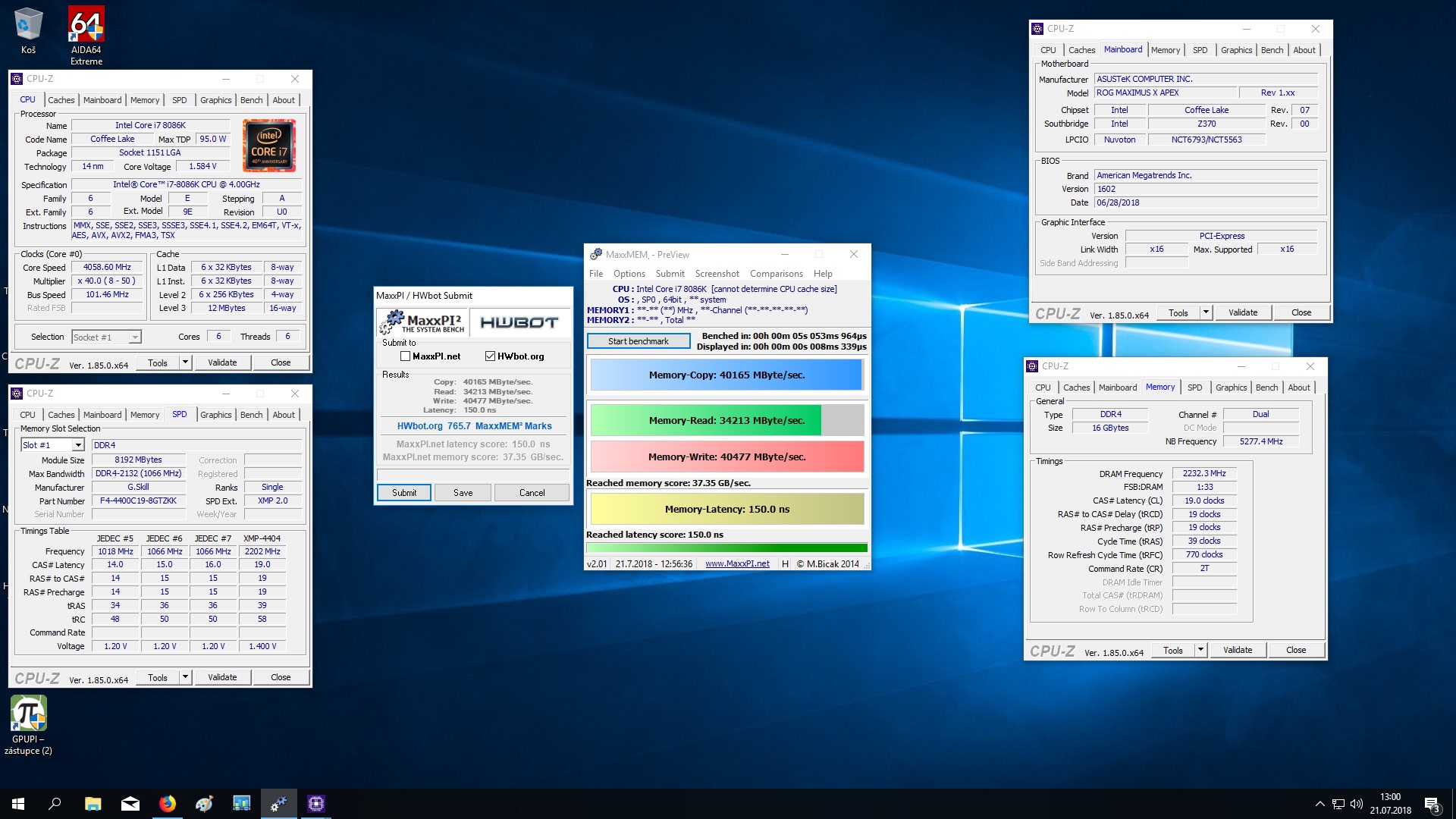Expand Tools dropdown arrow in Mainboard window

pyautogui.click(x=1206, y=312)
